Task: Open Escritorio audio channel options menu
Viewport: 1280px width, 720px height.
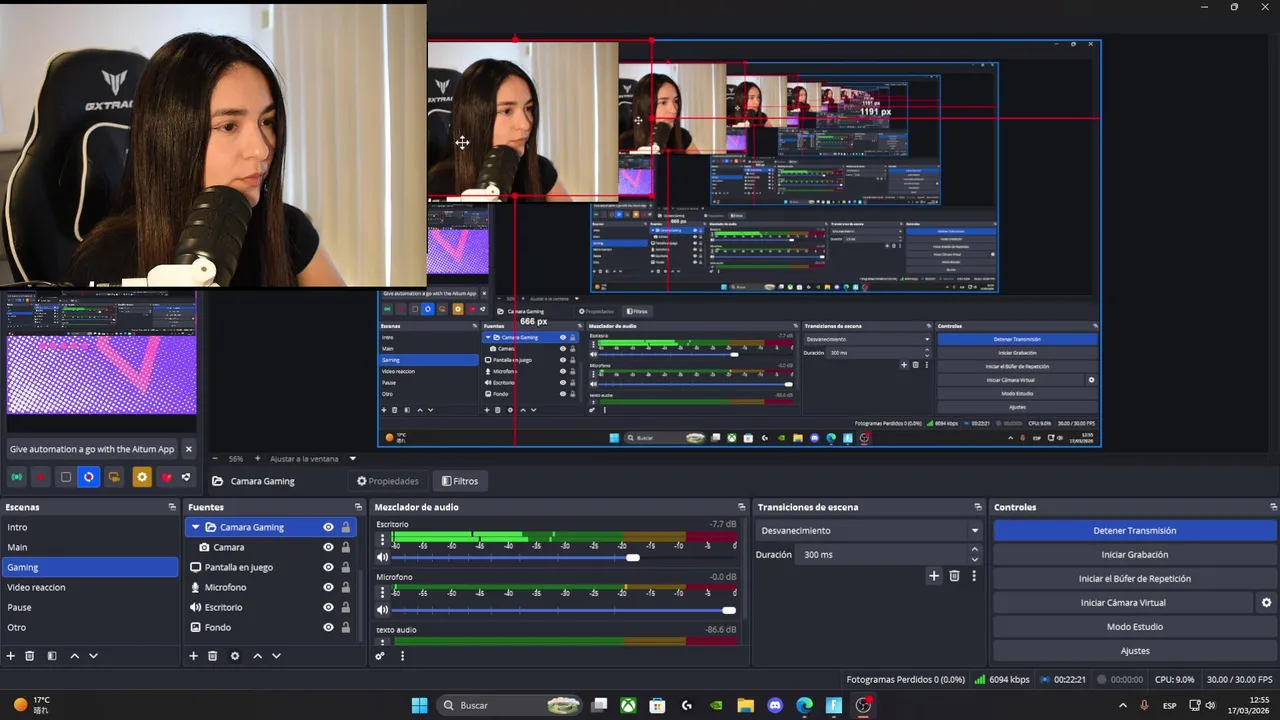Action: tap(382, 540)
